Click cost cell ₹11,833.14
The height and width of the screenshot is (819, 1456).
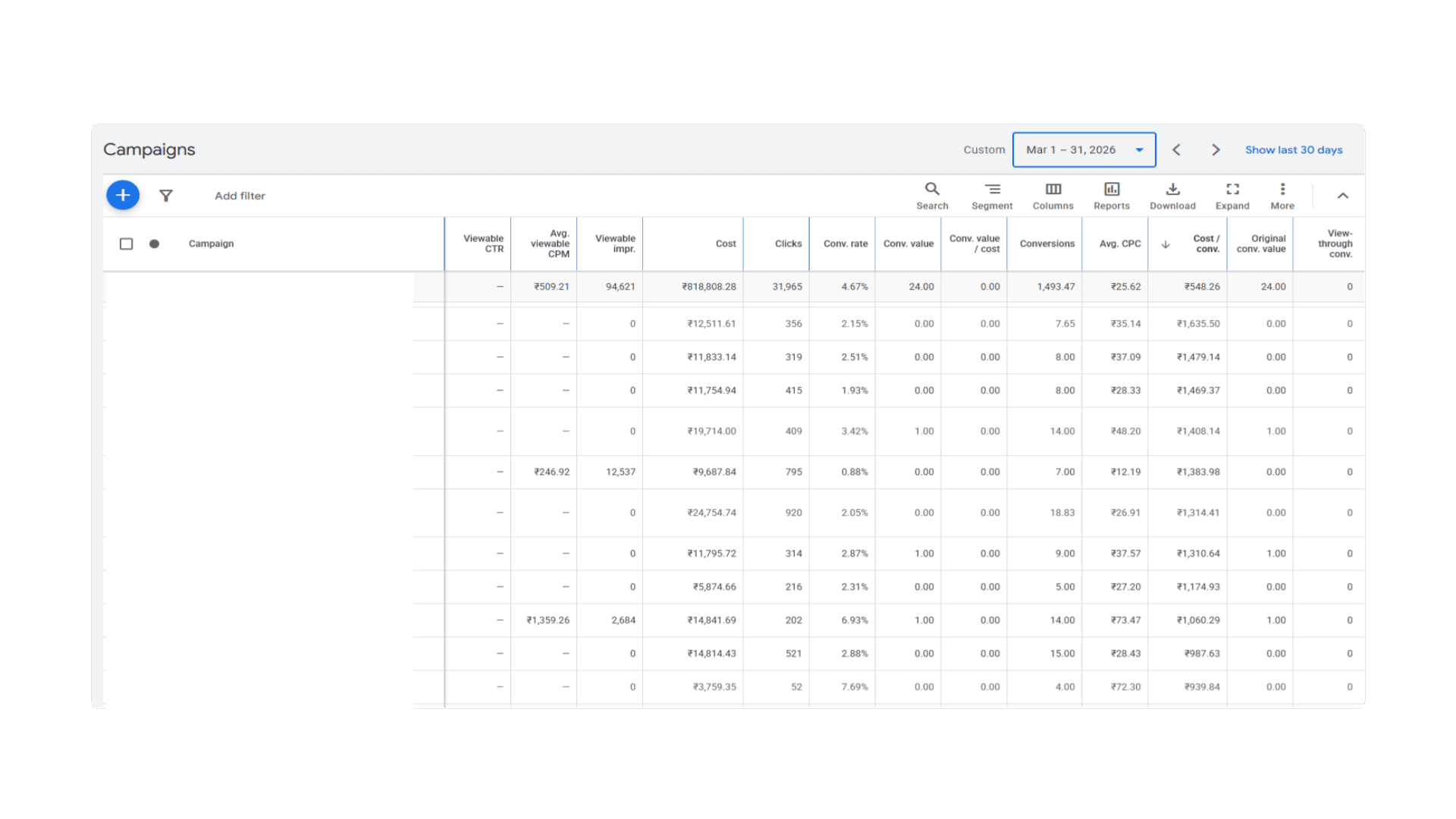pos(711,357)
